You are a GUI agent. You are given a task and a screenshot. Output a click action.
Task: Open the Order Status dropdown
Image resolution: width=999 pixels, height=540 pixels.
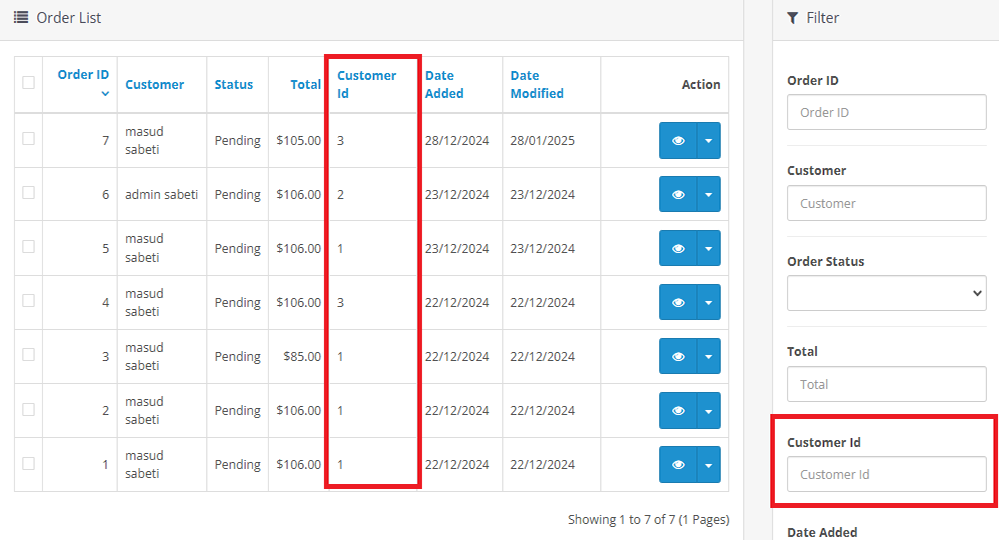click(886, 293)
